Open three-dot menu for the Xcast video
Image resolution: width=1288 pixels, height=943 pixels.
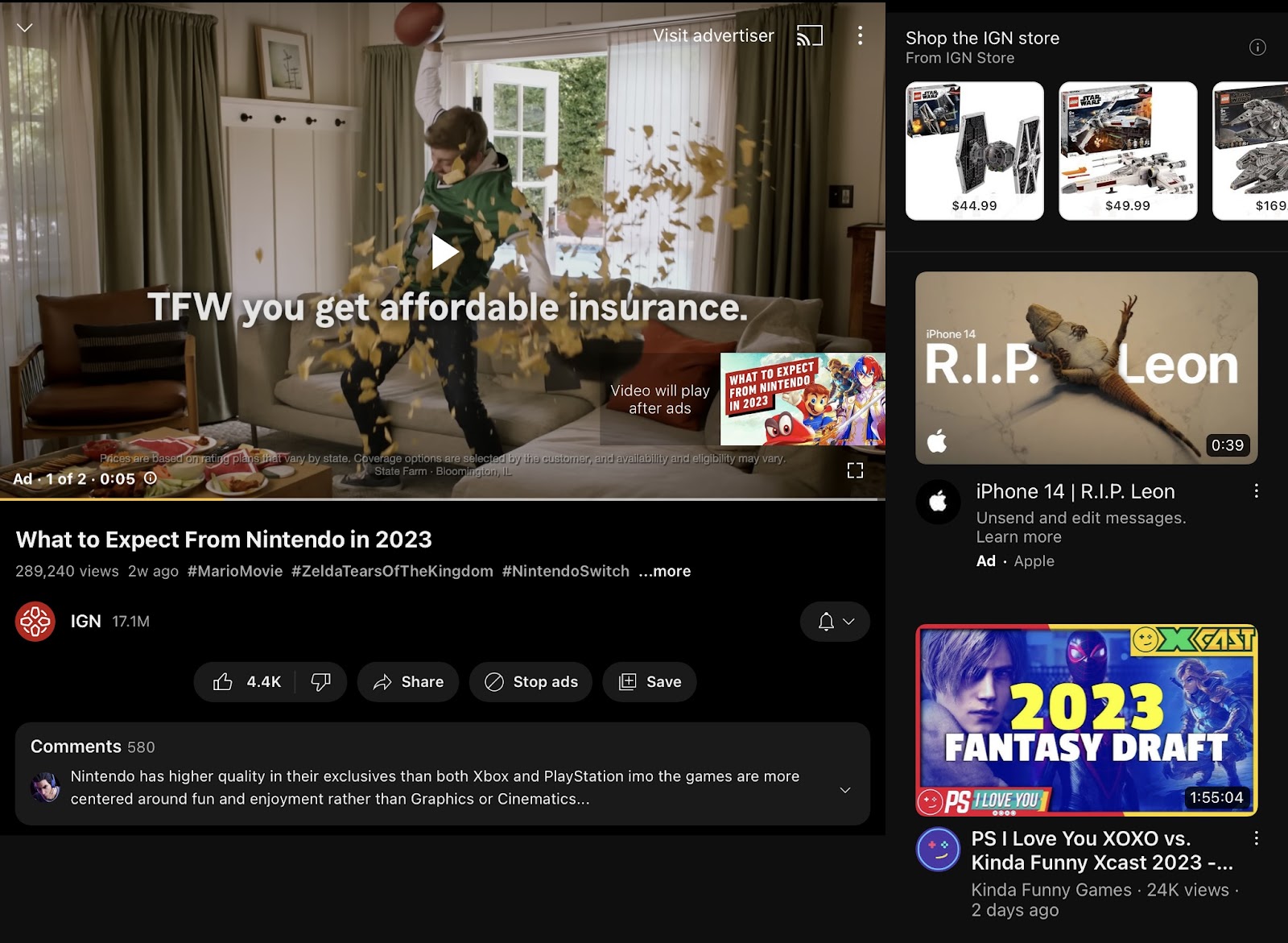1256,838
